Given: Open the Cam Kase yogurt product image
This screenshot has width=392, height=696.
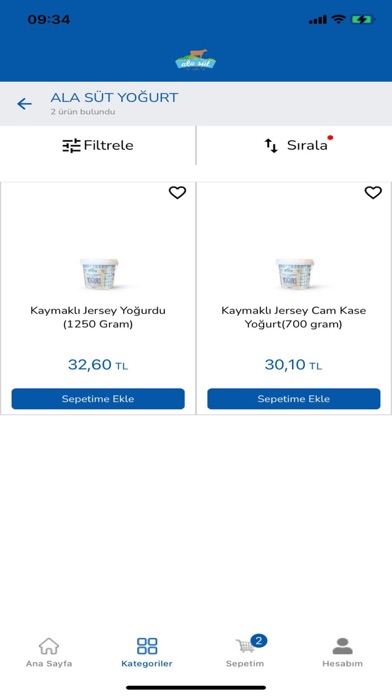Looking at the screenshot, I should pyautogui.click(x=295, y=274).
